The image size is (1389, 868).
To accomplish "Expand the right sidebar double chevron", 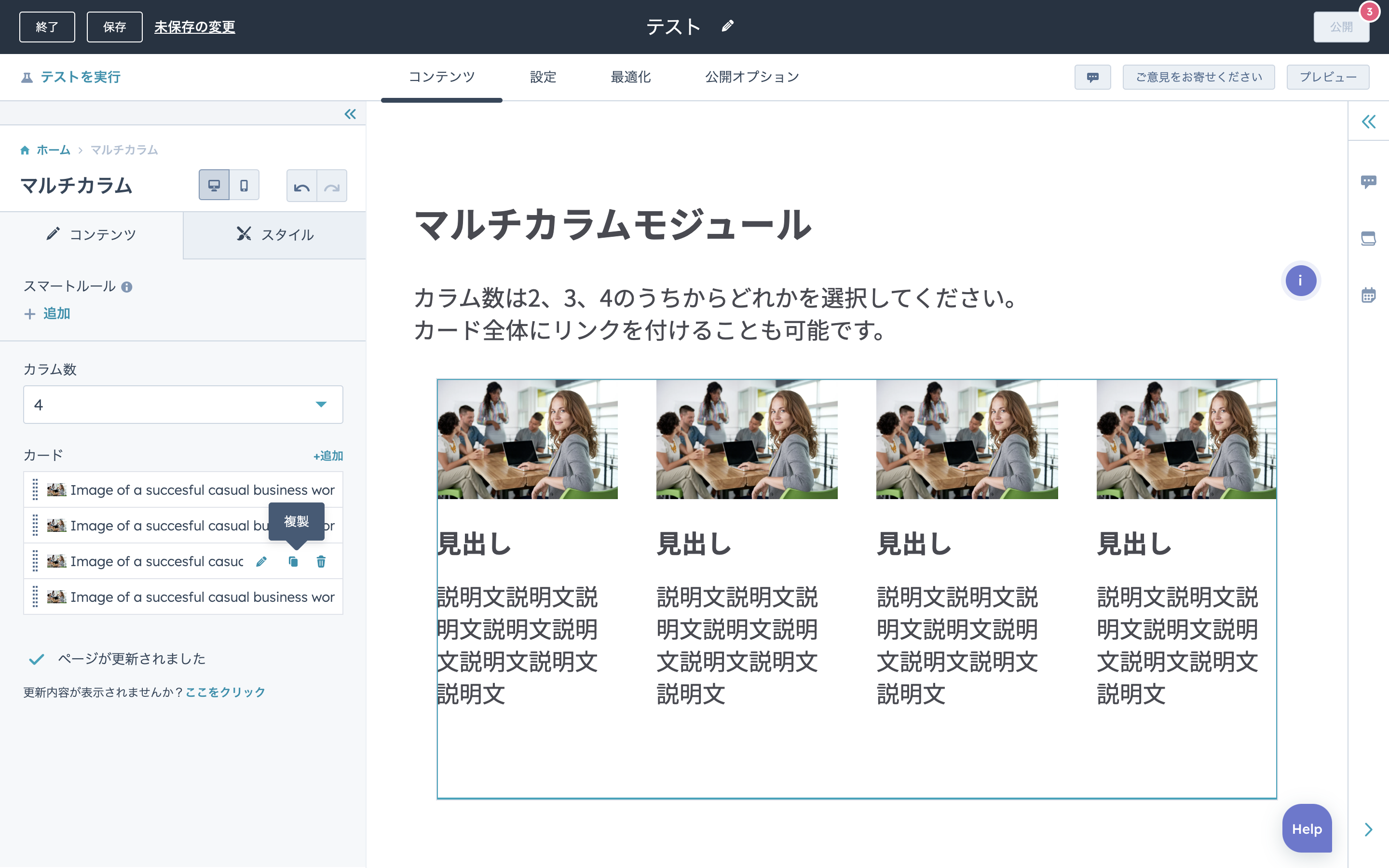I will (1368, 122).
